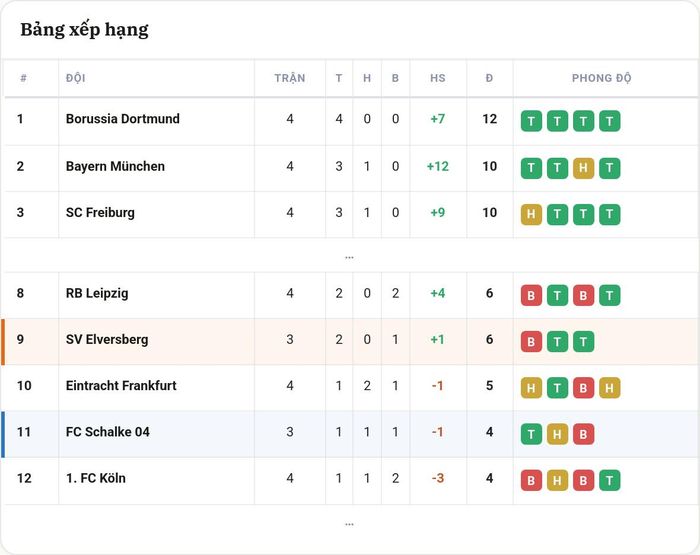Click Borussia Dortmund's first green T form badge
700x555 pixels.
531,121
